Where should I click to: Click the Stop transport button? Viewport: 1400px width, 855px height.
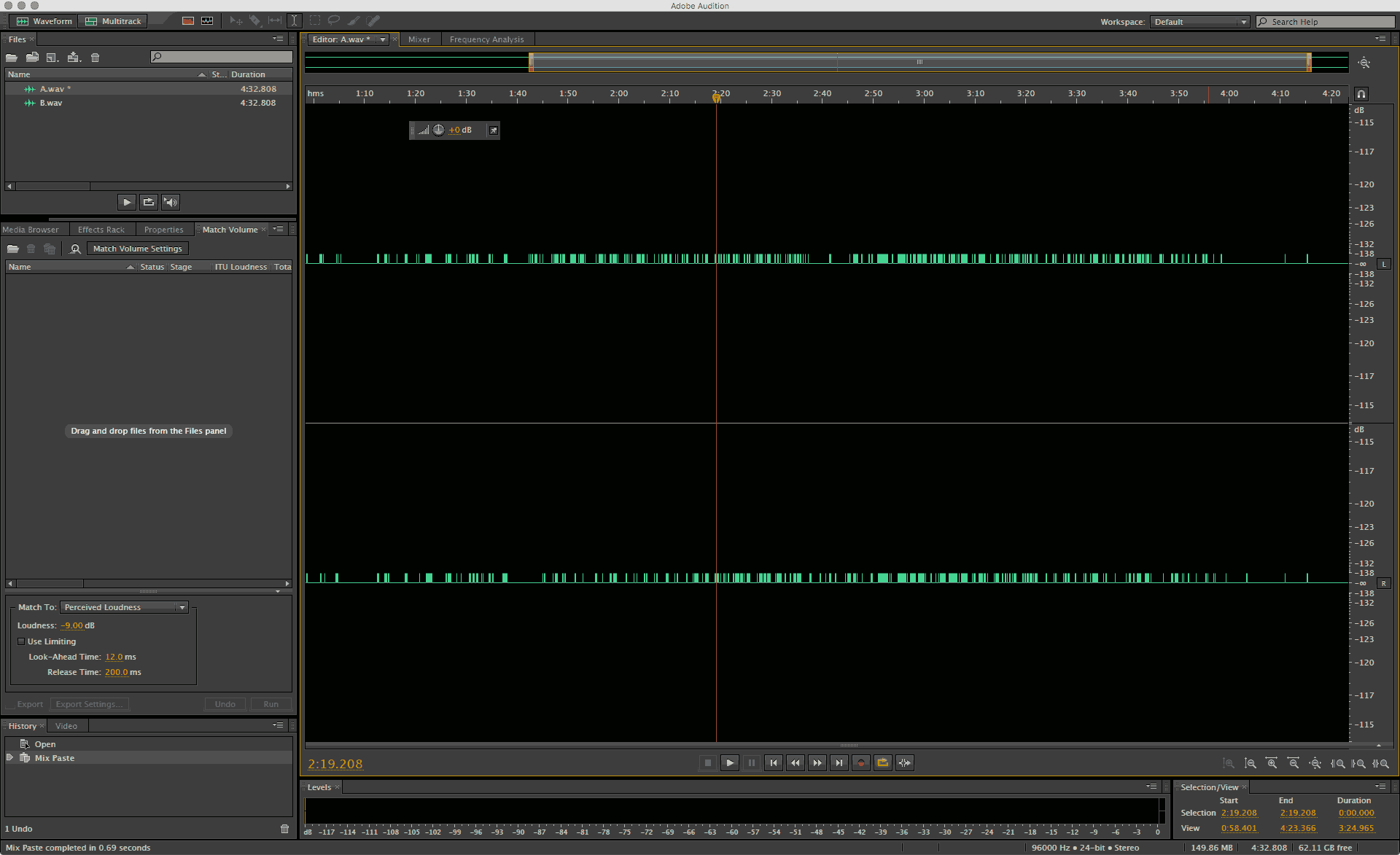(707, 763)
